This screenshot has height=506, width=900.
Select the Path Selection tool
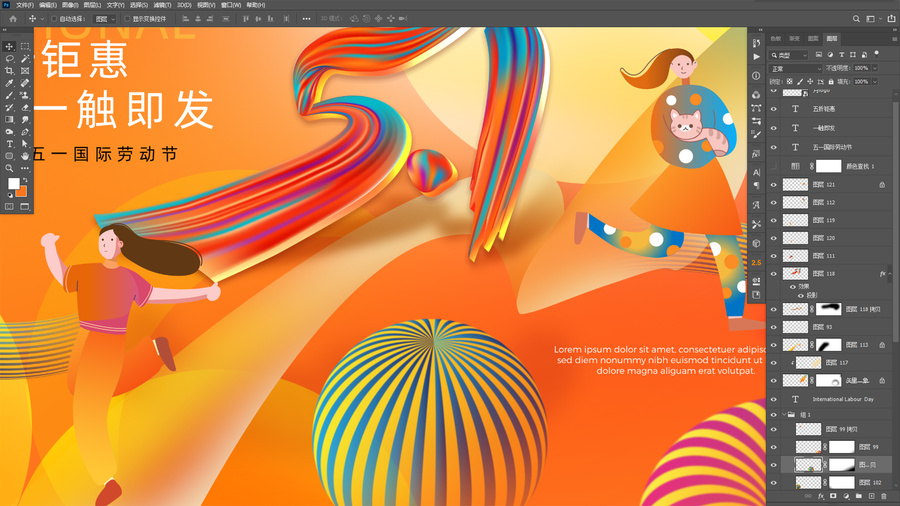(x=25, y=144)
